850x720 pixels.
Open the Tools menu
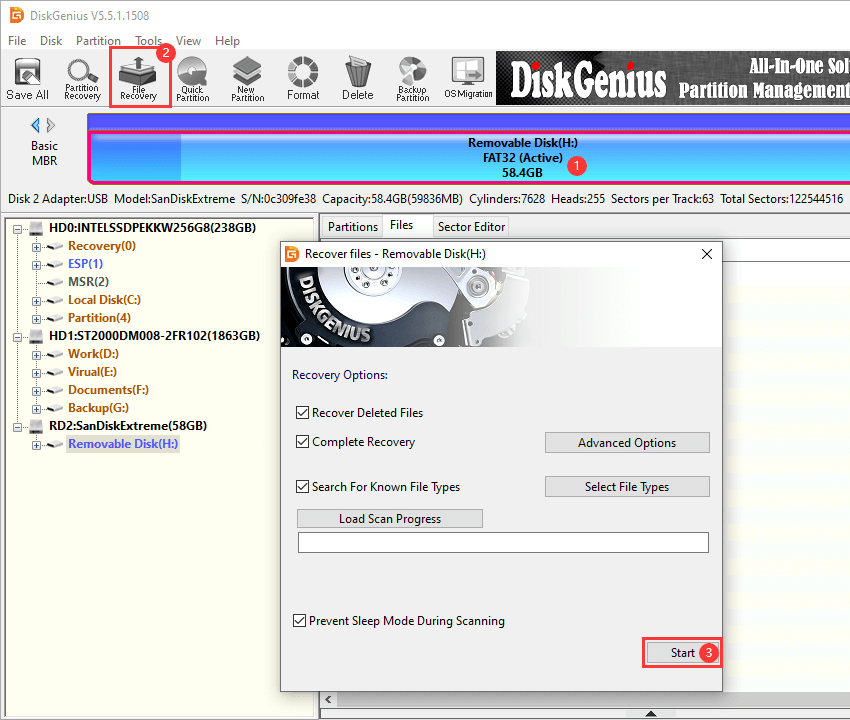coord(149,41)
